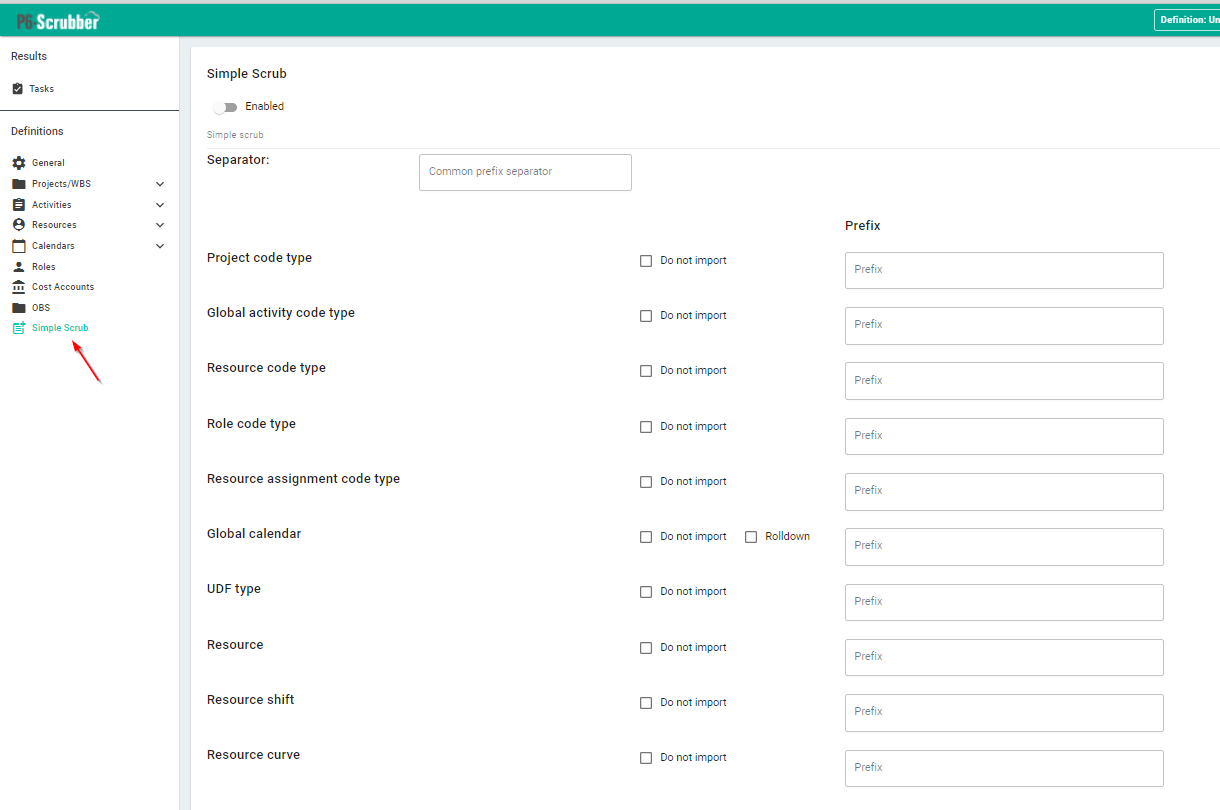Click the Cost Accounts bank icon
Viewport: 1220px width, 810px height.
tap(18, 287)
